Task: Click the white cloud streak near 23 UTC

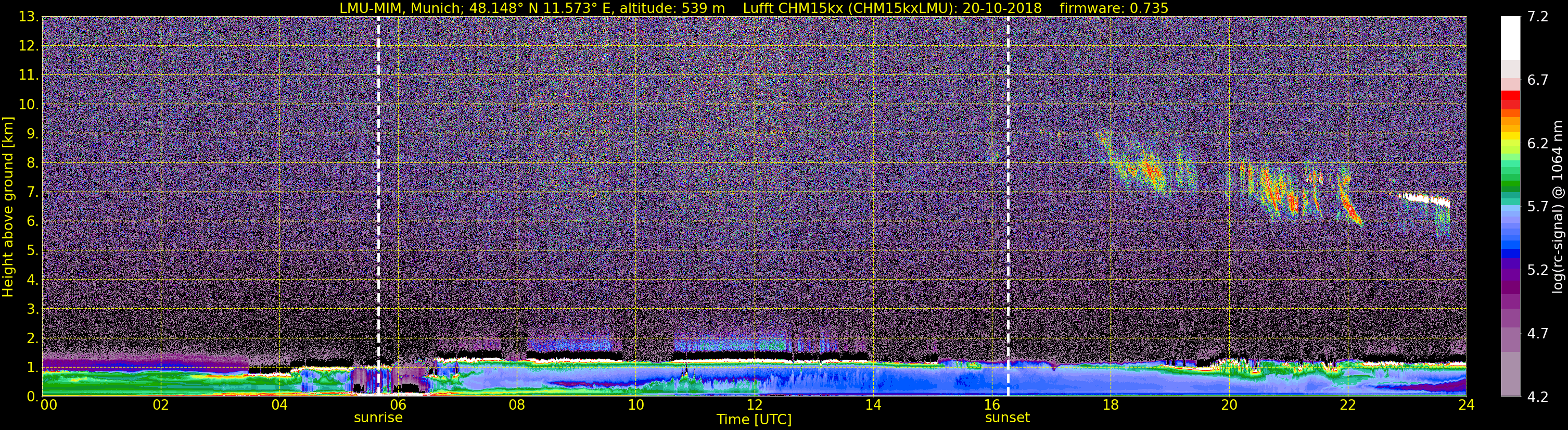Action: 1424,200
